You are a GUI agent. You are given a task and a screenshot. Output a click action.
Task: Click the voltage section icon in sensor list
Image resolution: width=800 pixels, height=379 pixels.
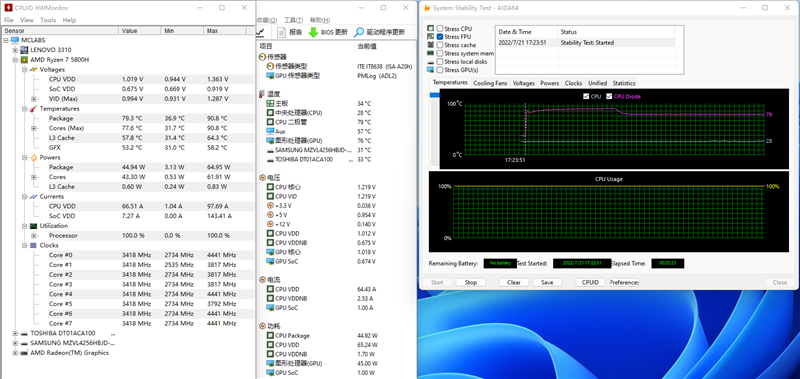point(262,178)
